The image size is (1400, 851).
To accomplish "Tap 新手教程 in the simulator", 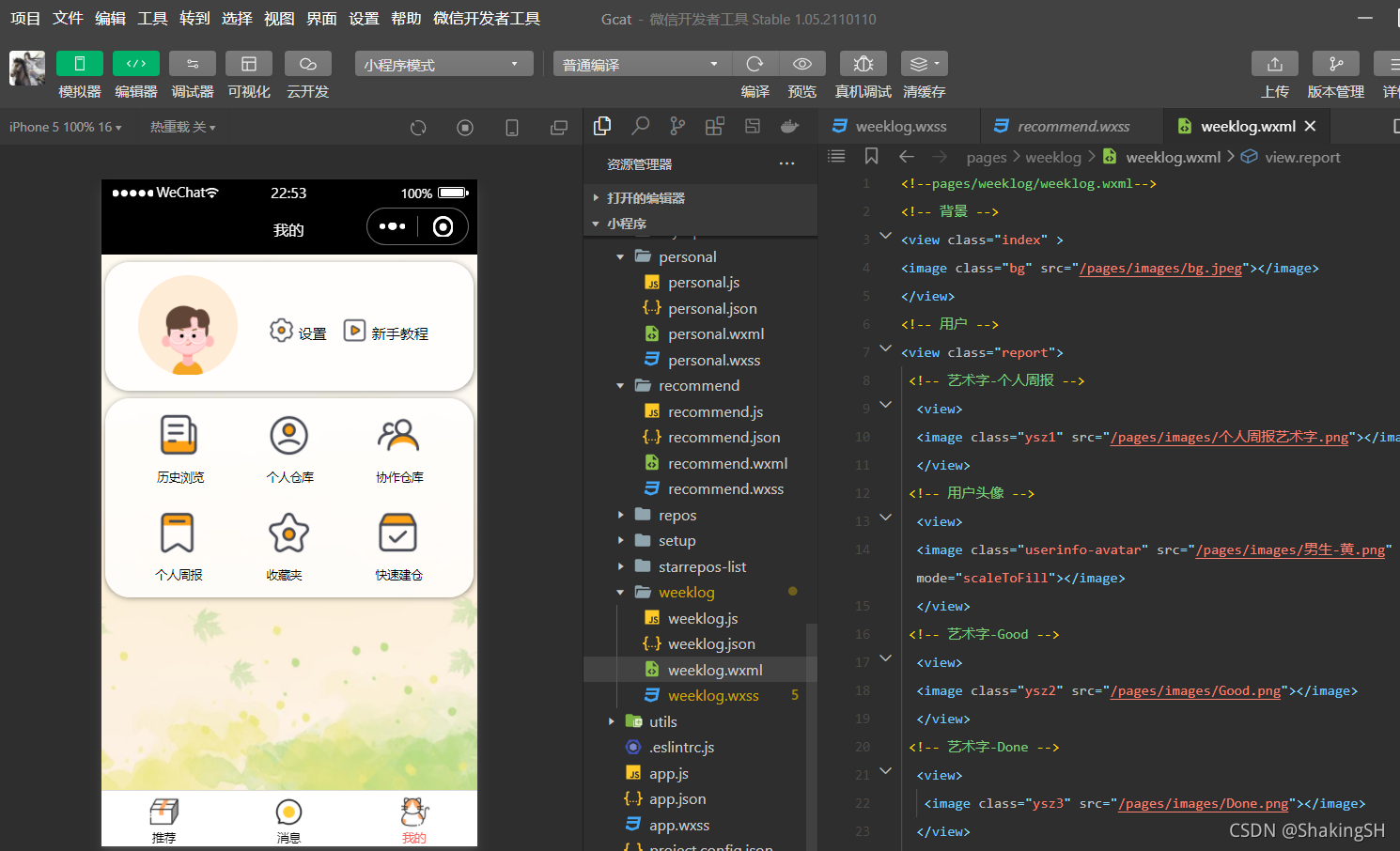I will click(x=386, y=332).
